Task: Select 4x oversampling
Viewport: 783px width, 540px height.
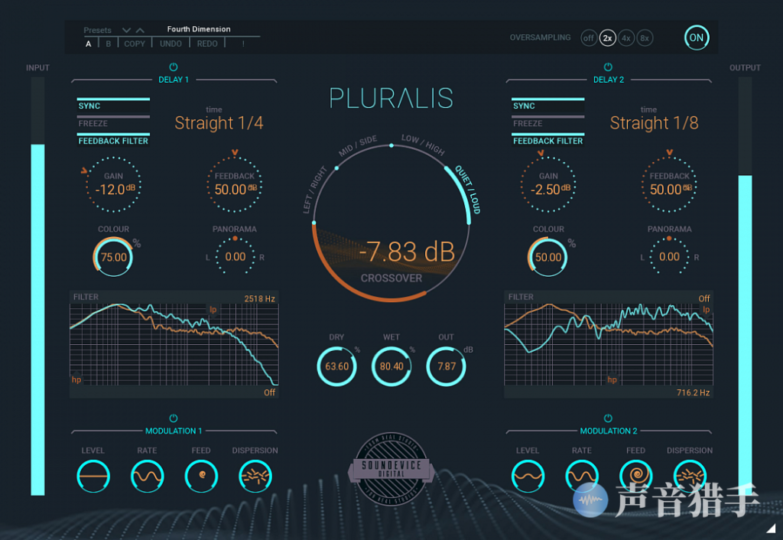Action: [626, 38]
